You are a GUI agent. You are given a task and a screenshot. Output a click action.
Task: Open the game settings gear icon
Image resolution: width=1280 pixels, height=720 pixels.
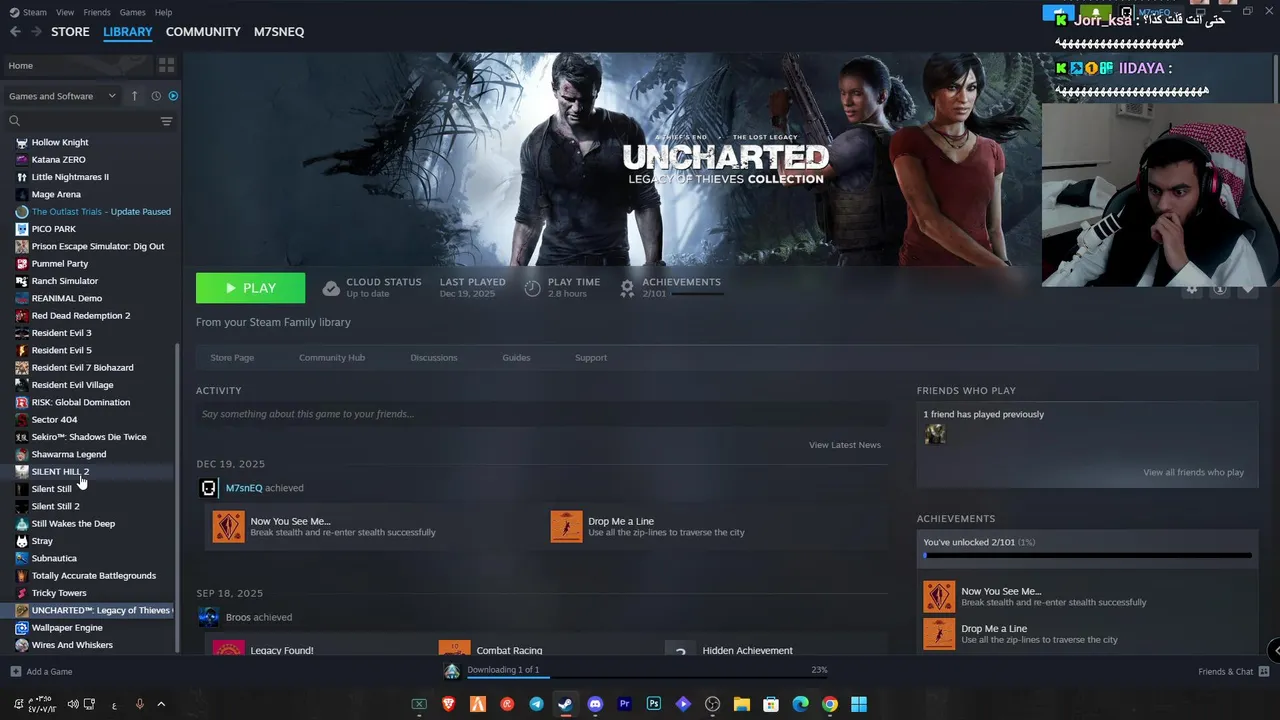pyautogui.click(x=1191, y=289)
